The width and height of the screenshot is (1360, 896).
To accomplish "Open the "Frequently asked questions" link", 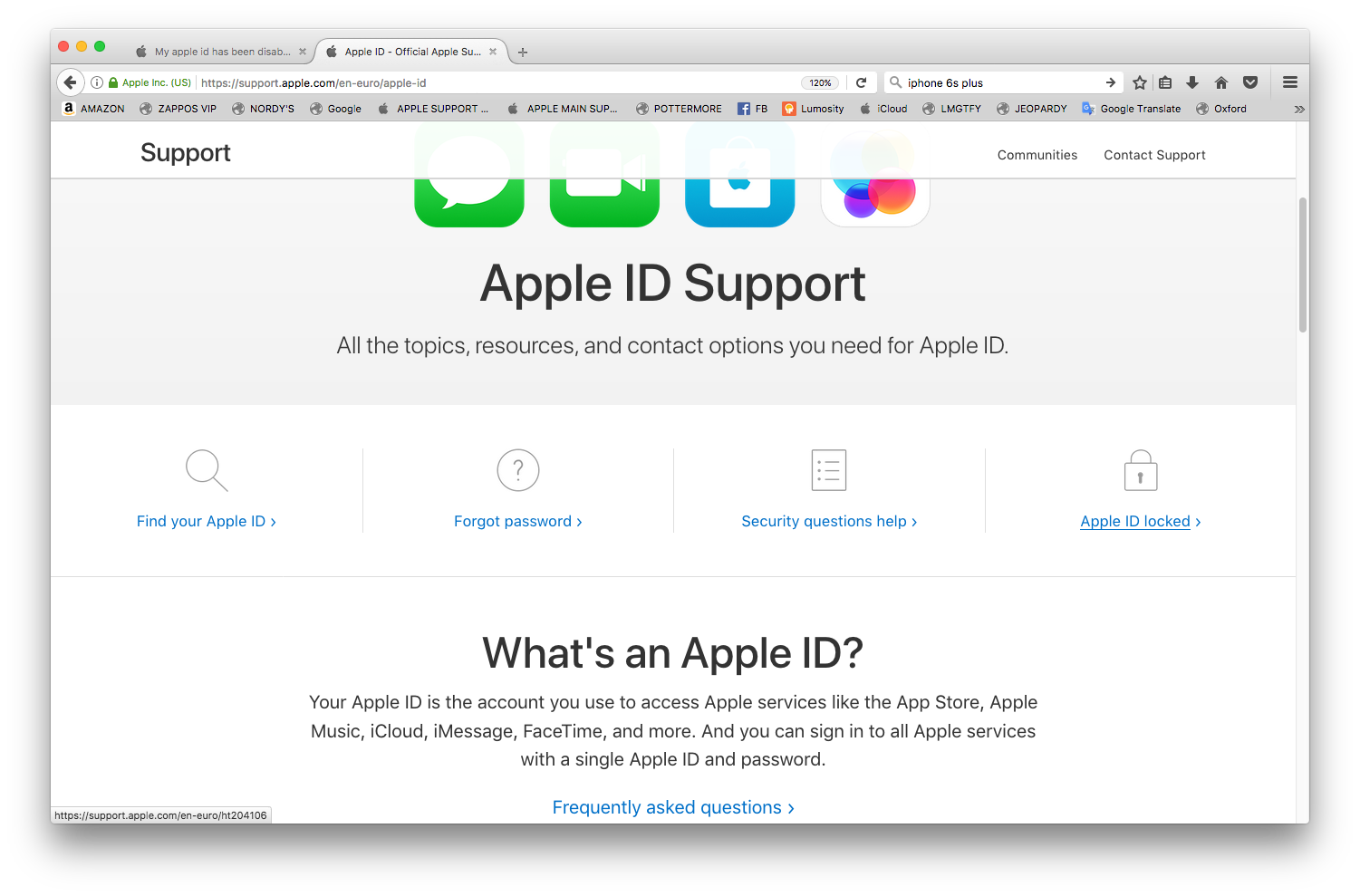I will (673, 807).
